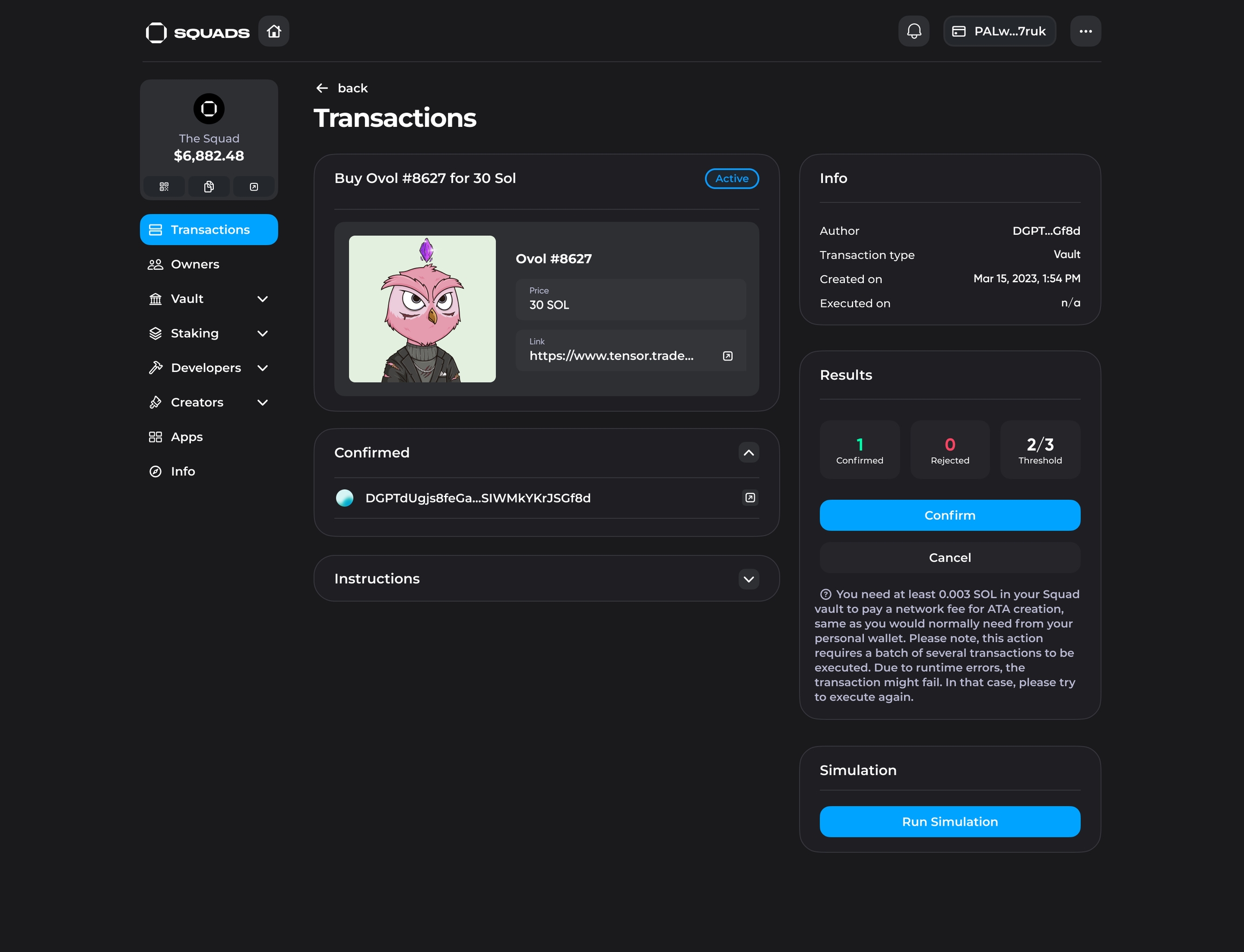The width and height of the screenshot is (1244, 952).
Task: Show the squad QR code icon
Action: click(x=164, y=186)
